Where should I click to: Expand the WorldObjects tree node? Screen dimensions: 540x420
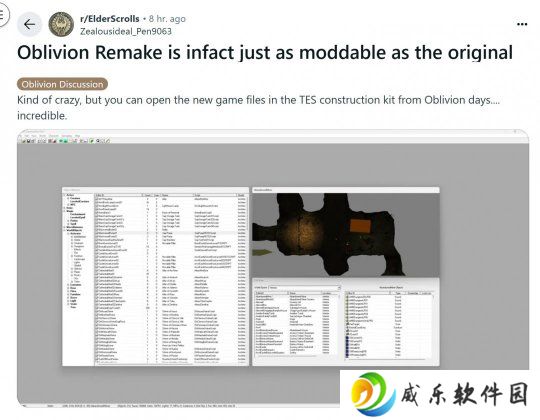point(64,230)
